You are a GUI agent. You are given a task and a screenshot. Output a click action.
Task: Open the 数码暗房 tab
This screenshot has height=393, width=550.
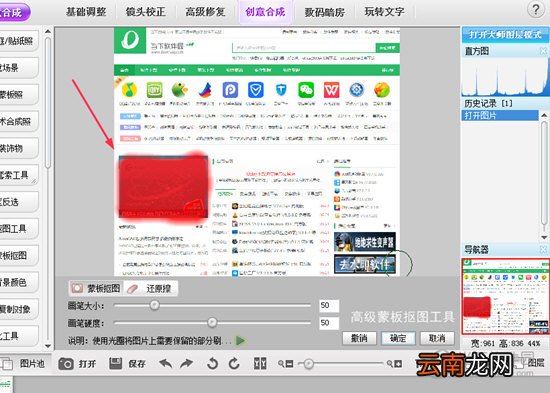[x=324, y=12]
